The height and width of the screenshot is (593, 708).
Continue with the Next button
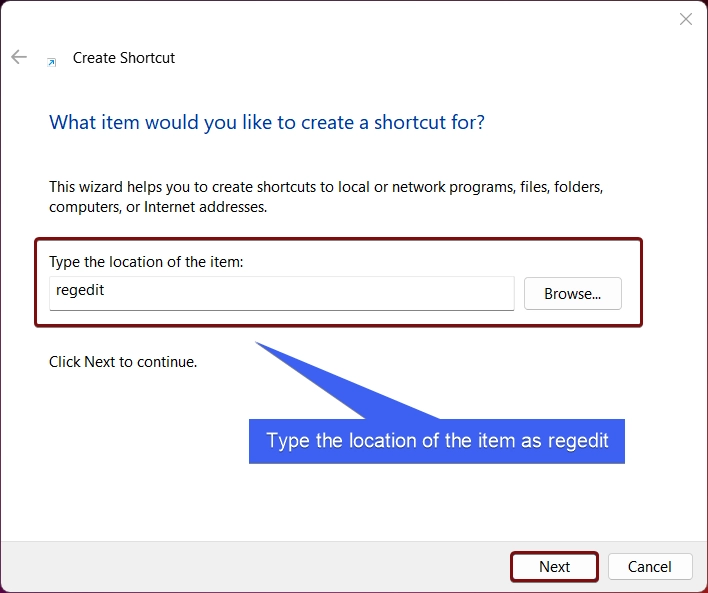point(554,566)
